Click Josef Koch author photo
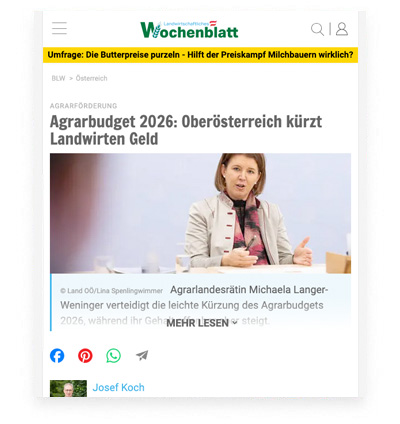 click(x=68, y=388)
